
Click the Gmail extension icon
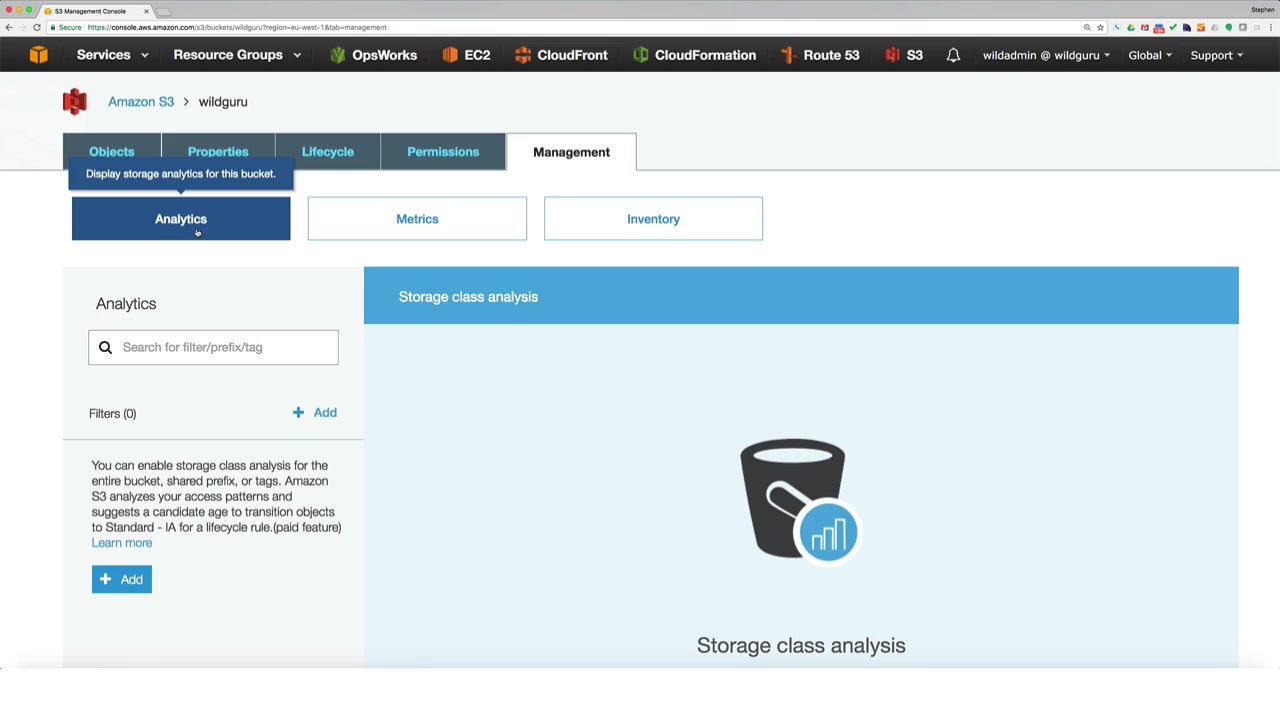tap(1145, 27)
